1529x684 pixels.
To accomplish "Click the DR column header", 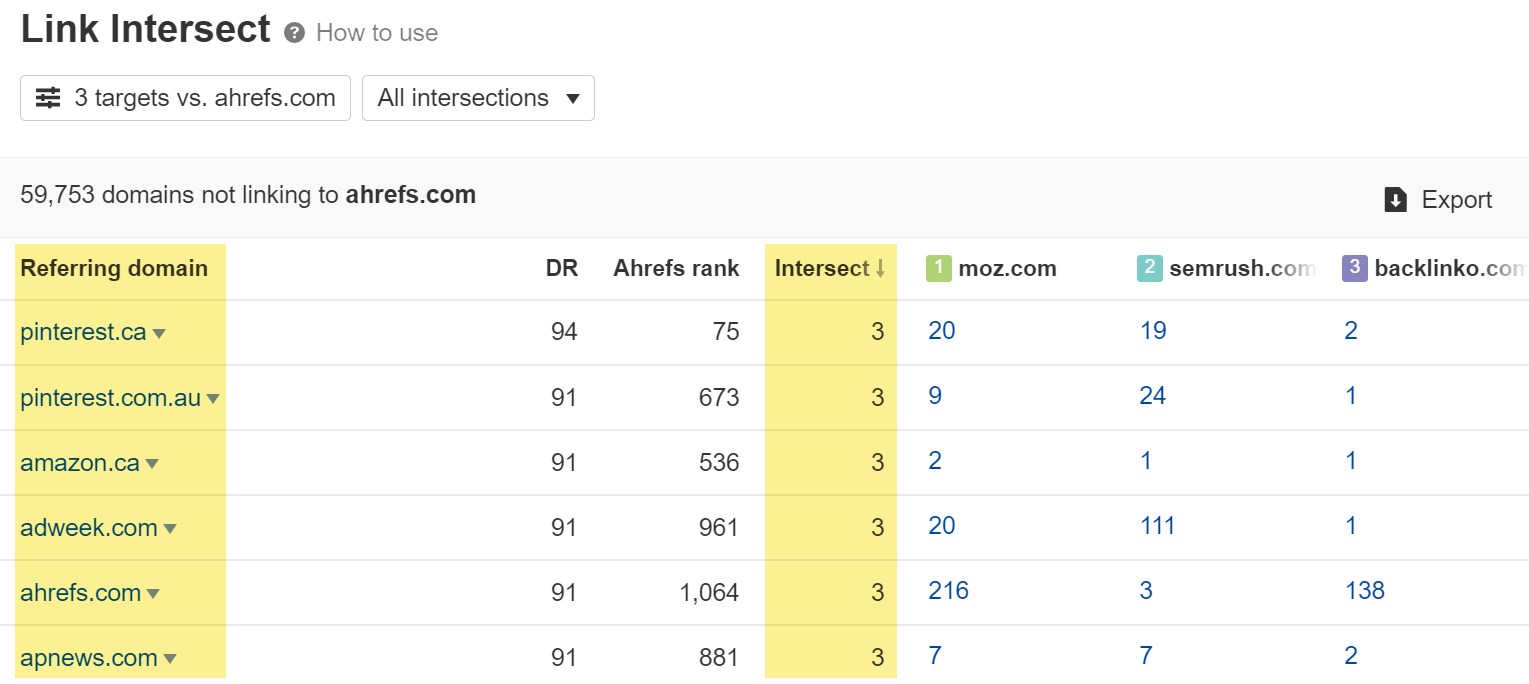I will (563, 267).
